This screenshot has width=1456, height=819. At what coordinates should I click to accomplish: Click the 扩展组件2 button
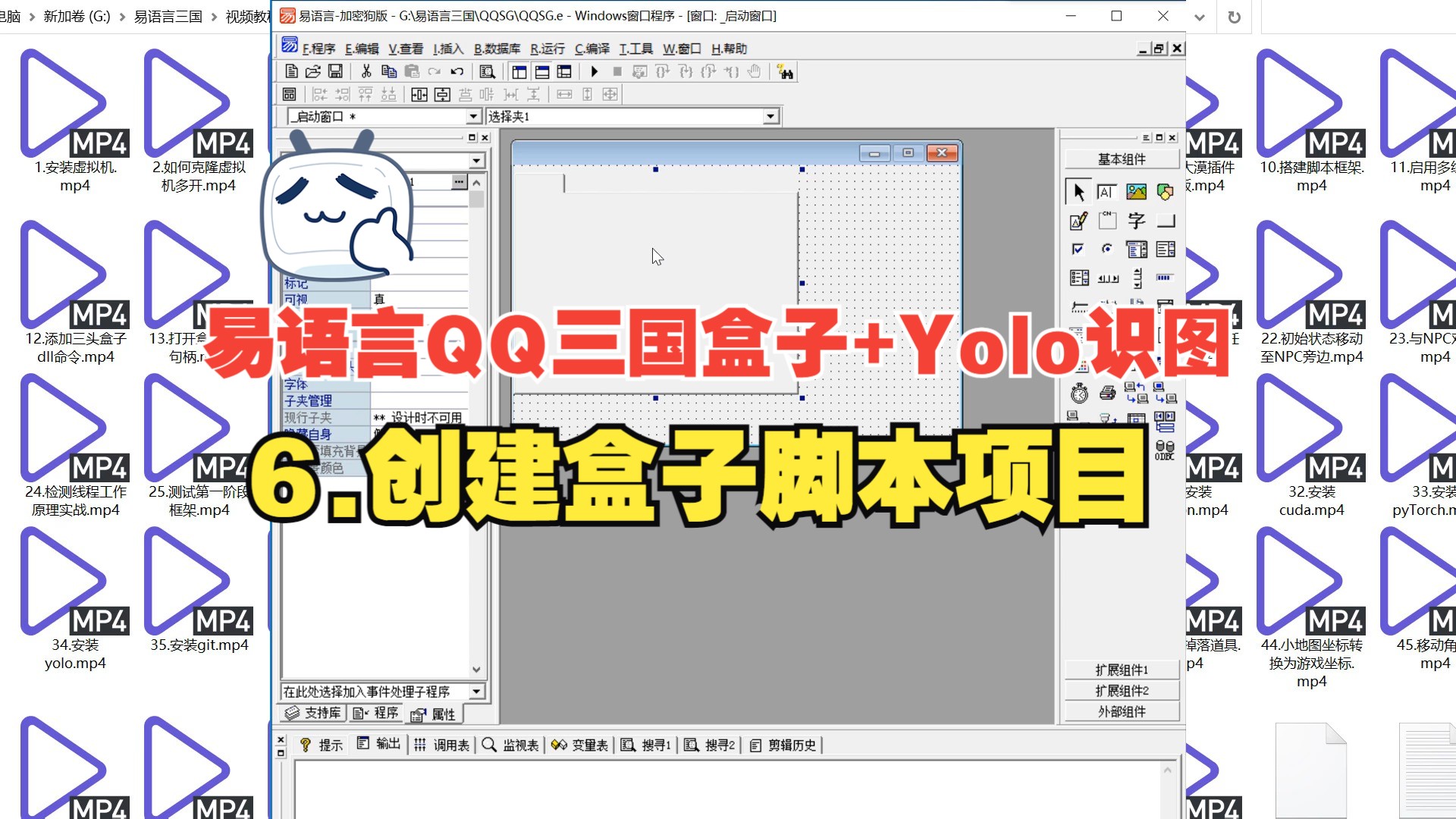pyautogui.click(x=1122, y=691)
